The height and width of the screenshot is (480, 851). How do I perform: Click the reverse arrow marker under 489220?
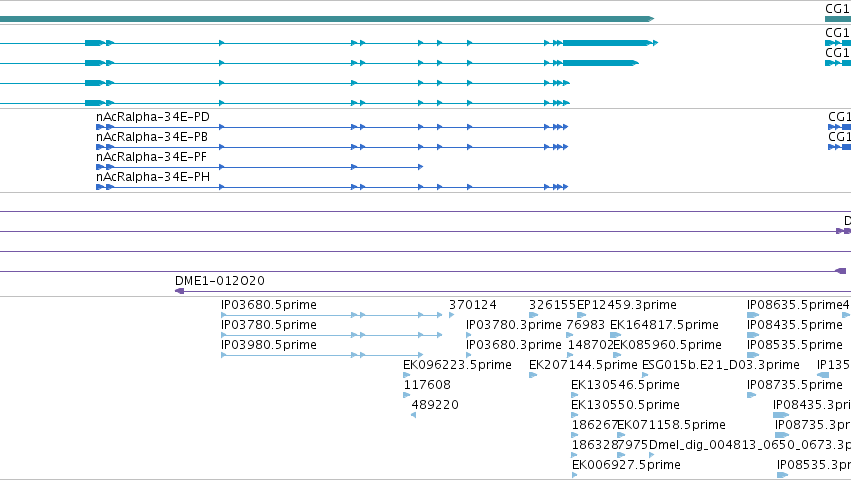(x=414, y=415)
